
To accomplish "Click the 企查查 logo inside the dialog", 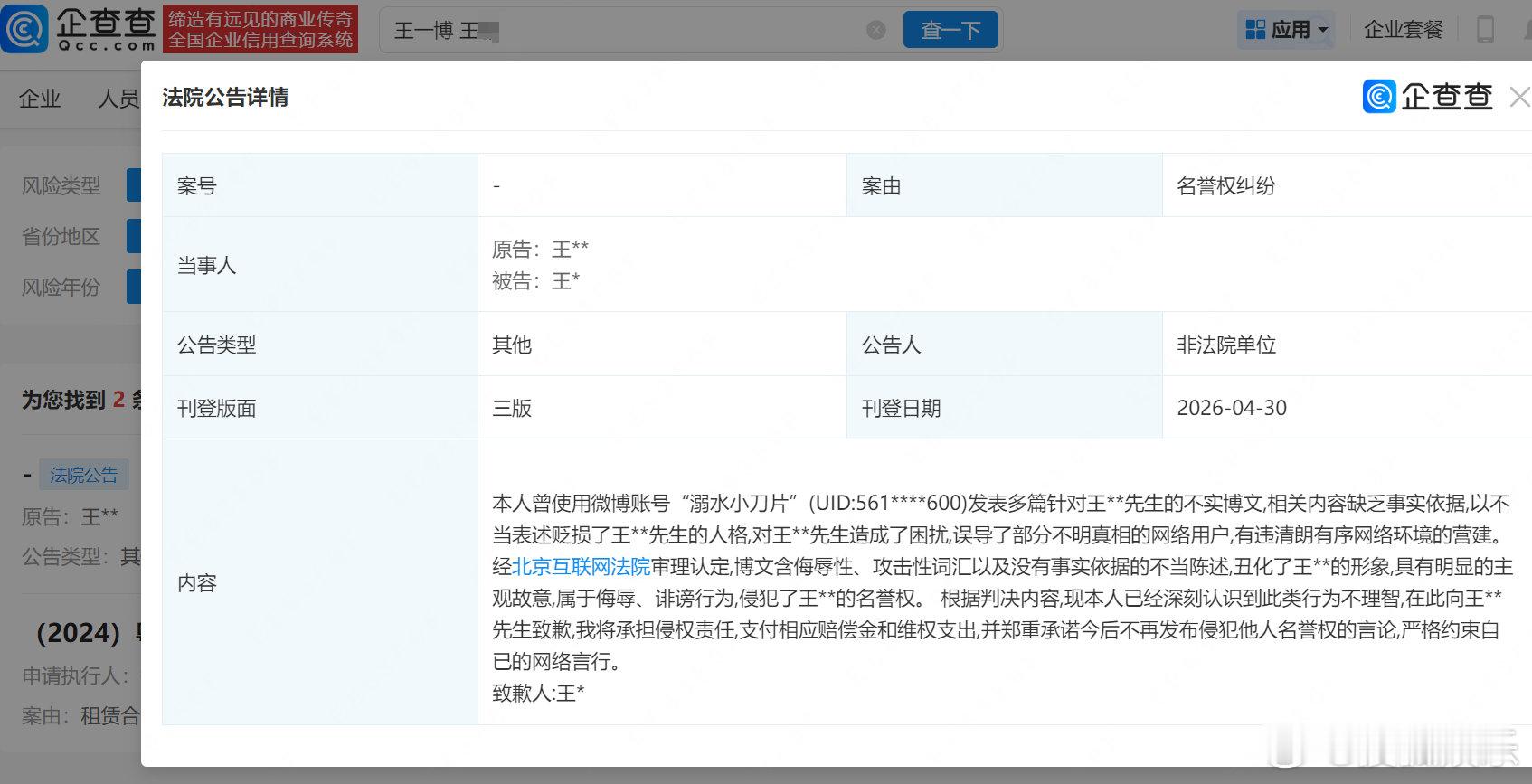I will click(1427, 96).
